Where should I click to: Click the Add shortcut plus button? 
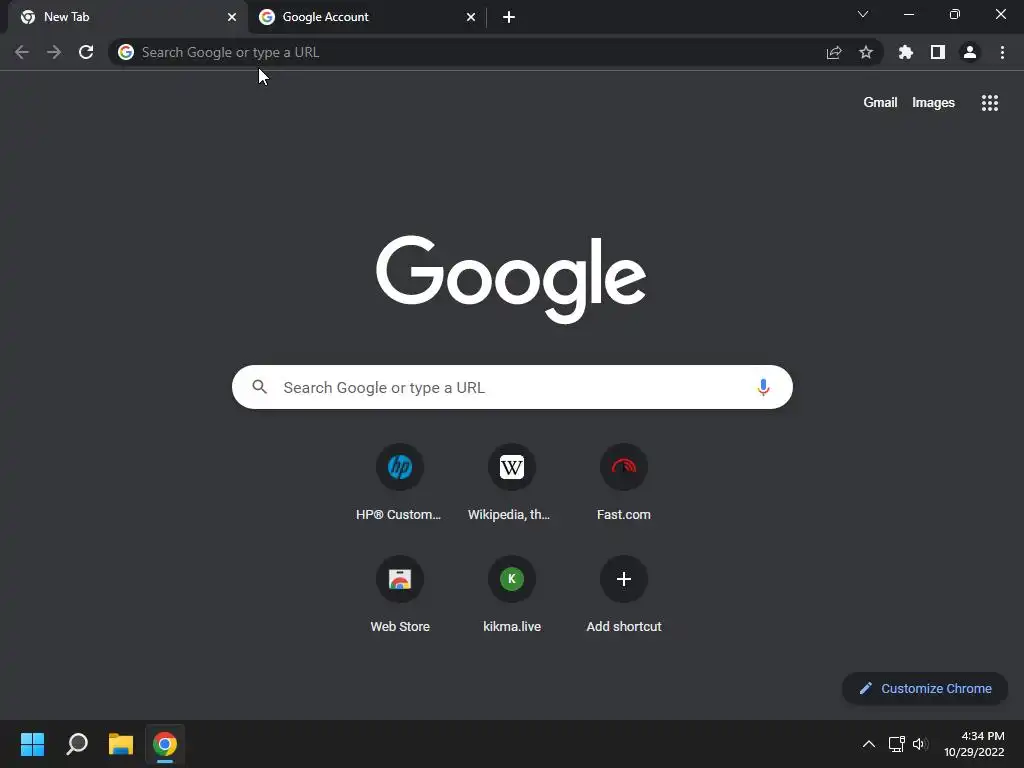pos(624,579)
